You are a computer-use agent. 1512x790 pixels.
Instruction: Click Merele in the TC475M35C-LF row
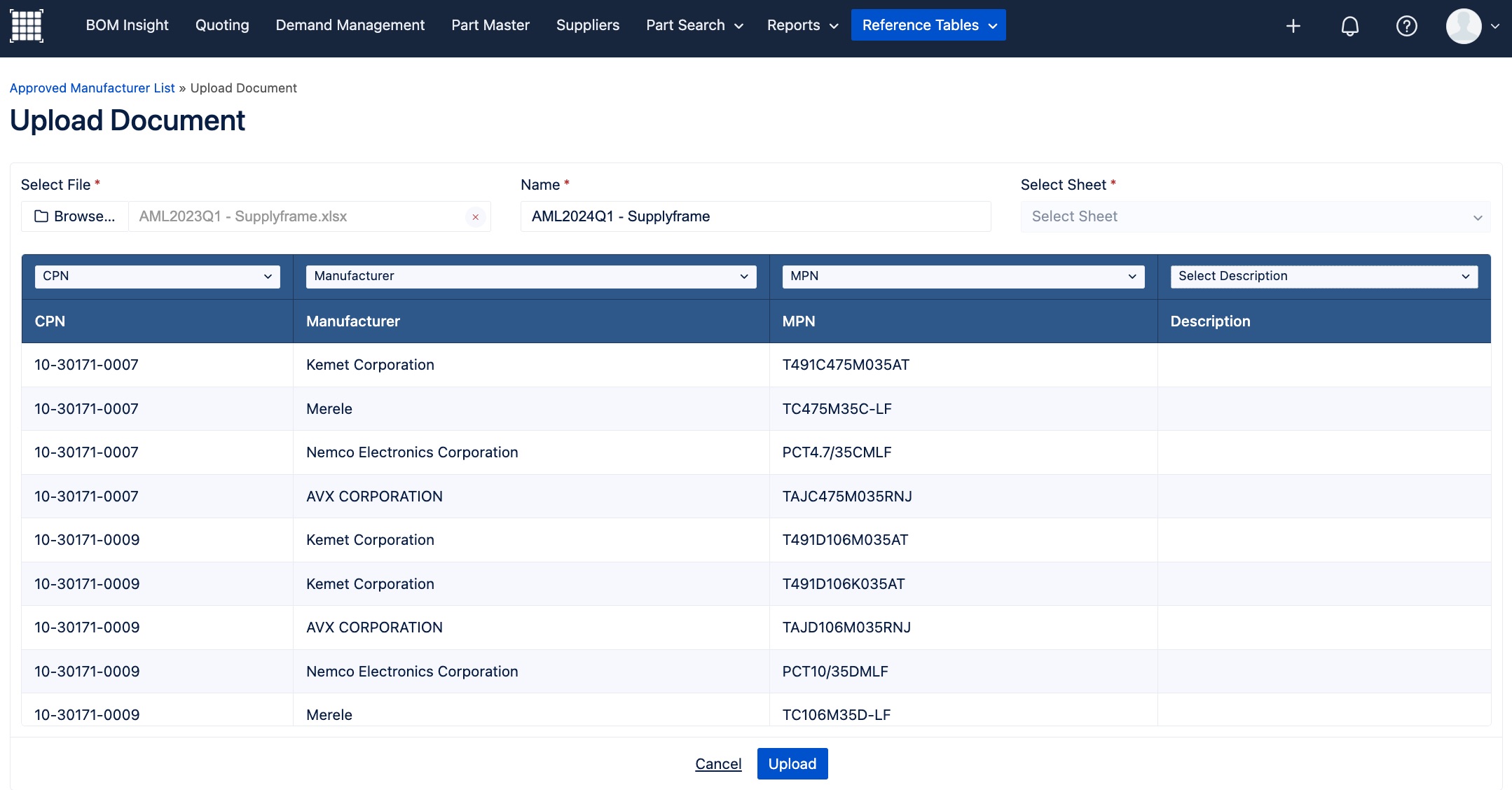[x=329, y=409]
